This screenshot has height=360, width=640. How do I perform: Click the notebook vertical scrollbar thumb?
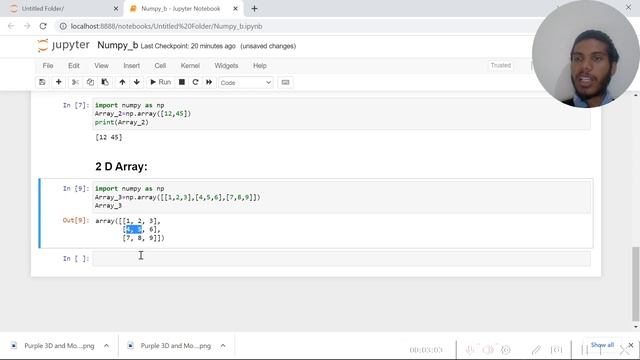click(636, 284)
